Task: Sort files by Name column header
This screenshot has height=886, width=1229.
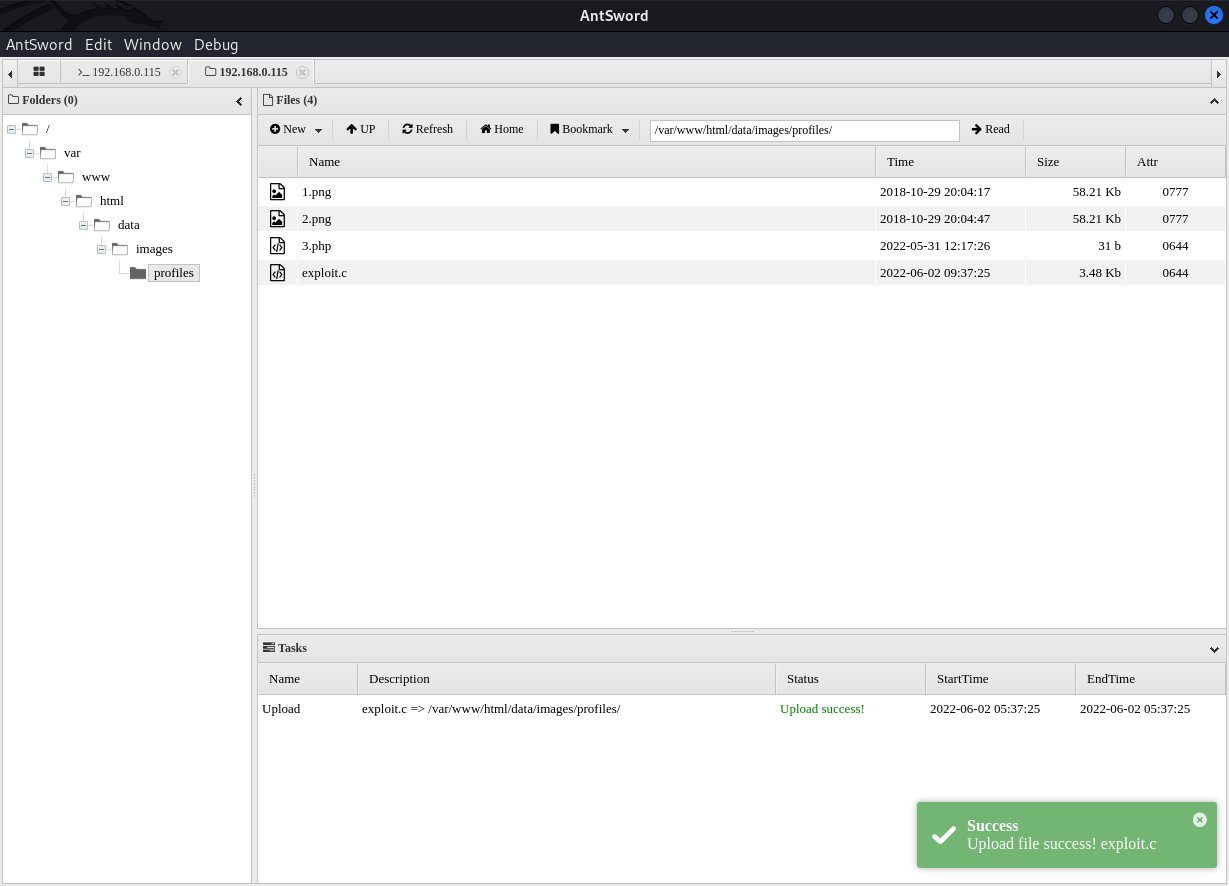Action: (x=586, y=162)
